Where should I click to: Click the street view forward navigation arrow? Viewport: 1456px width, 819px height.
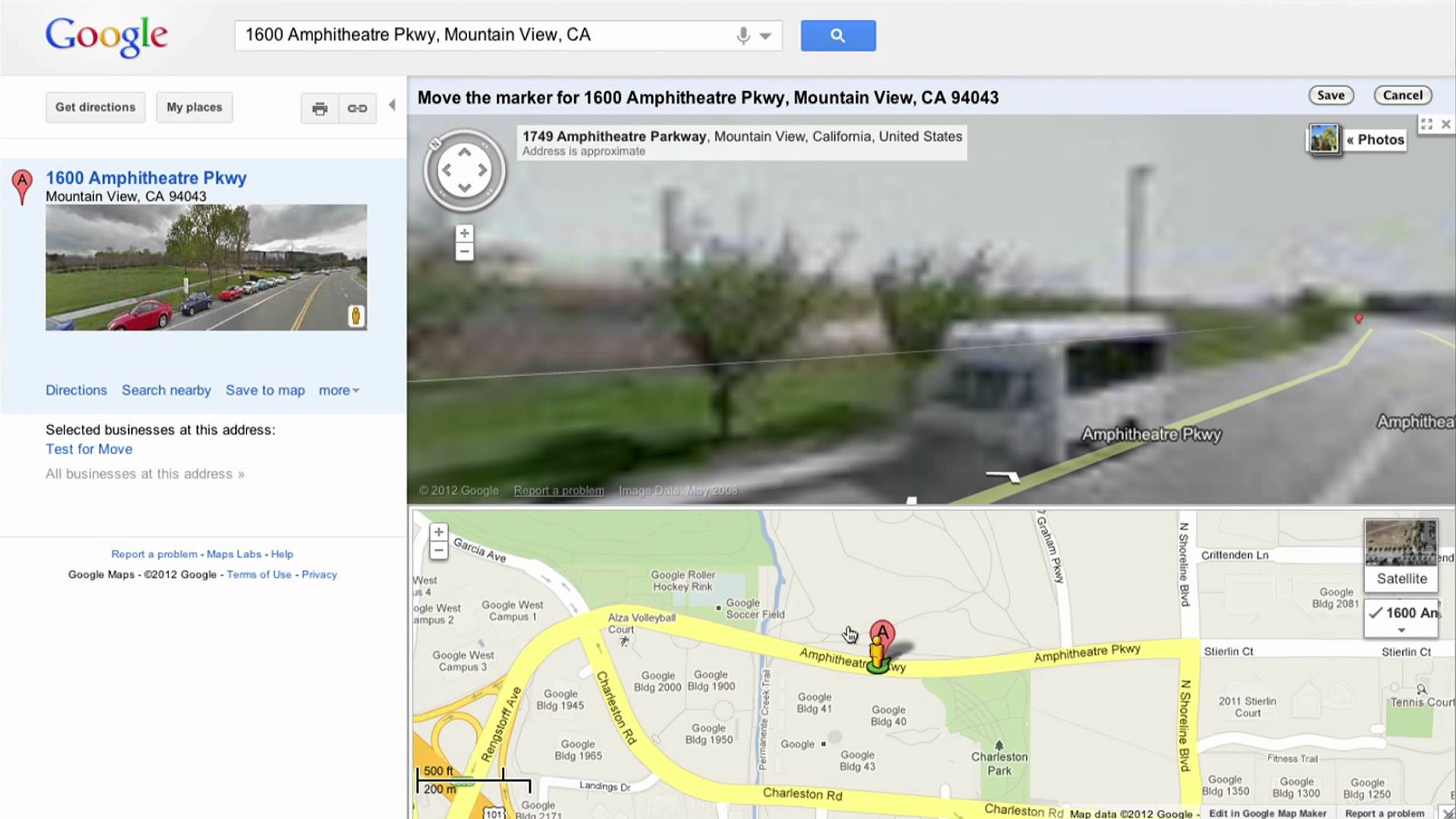1003,477
